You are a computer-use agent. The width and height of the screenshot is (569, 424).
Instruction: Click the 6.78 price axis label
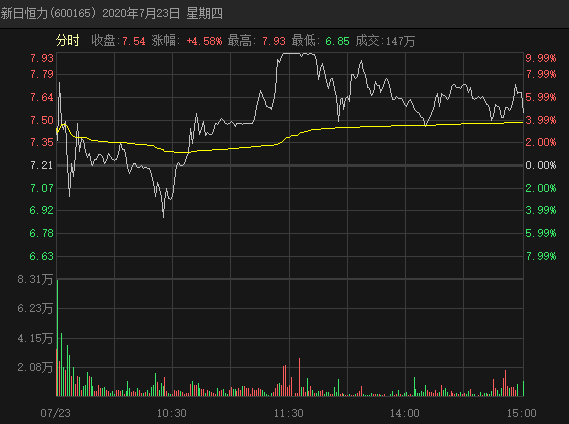[x=41, y=233]
